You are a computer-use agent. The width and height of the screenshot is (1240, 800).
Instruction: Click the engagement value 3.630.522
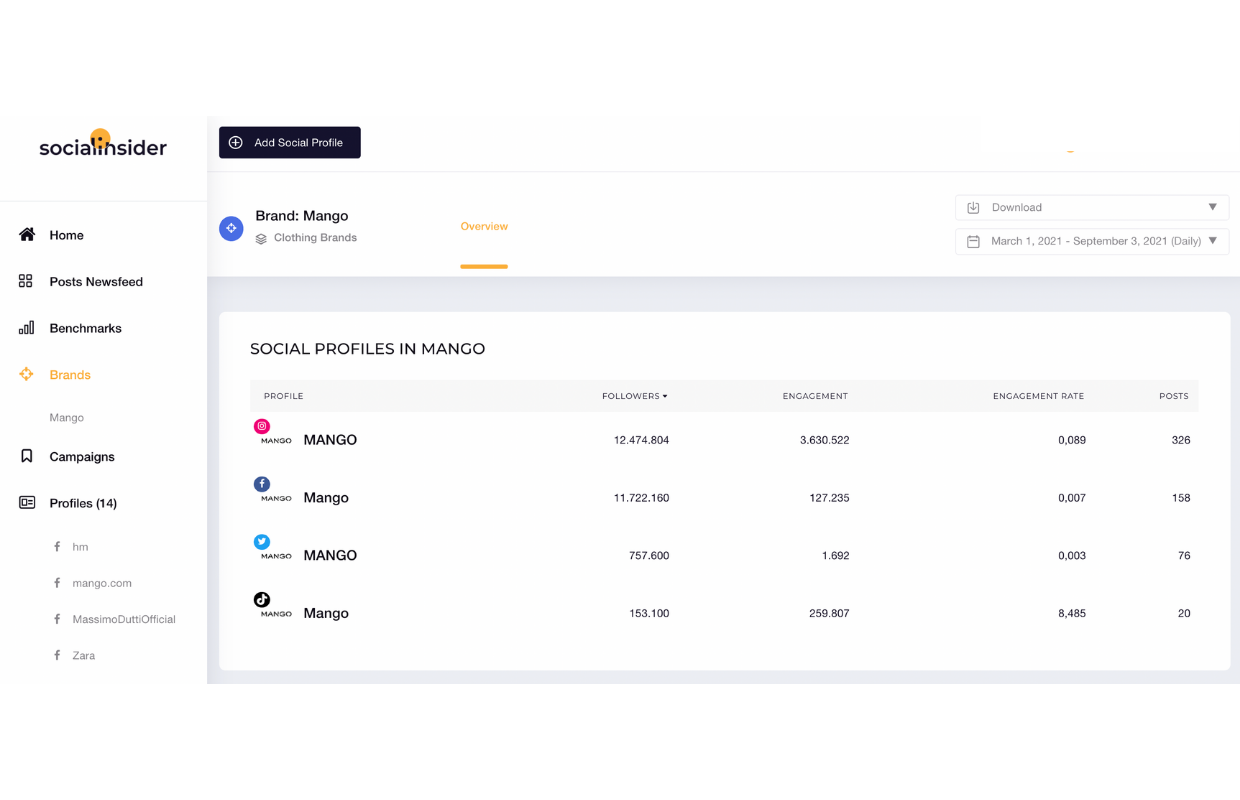pyautogui.click(x=824, y=440)
